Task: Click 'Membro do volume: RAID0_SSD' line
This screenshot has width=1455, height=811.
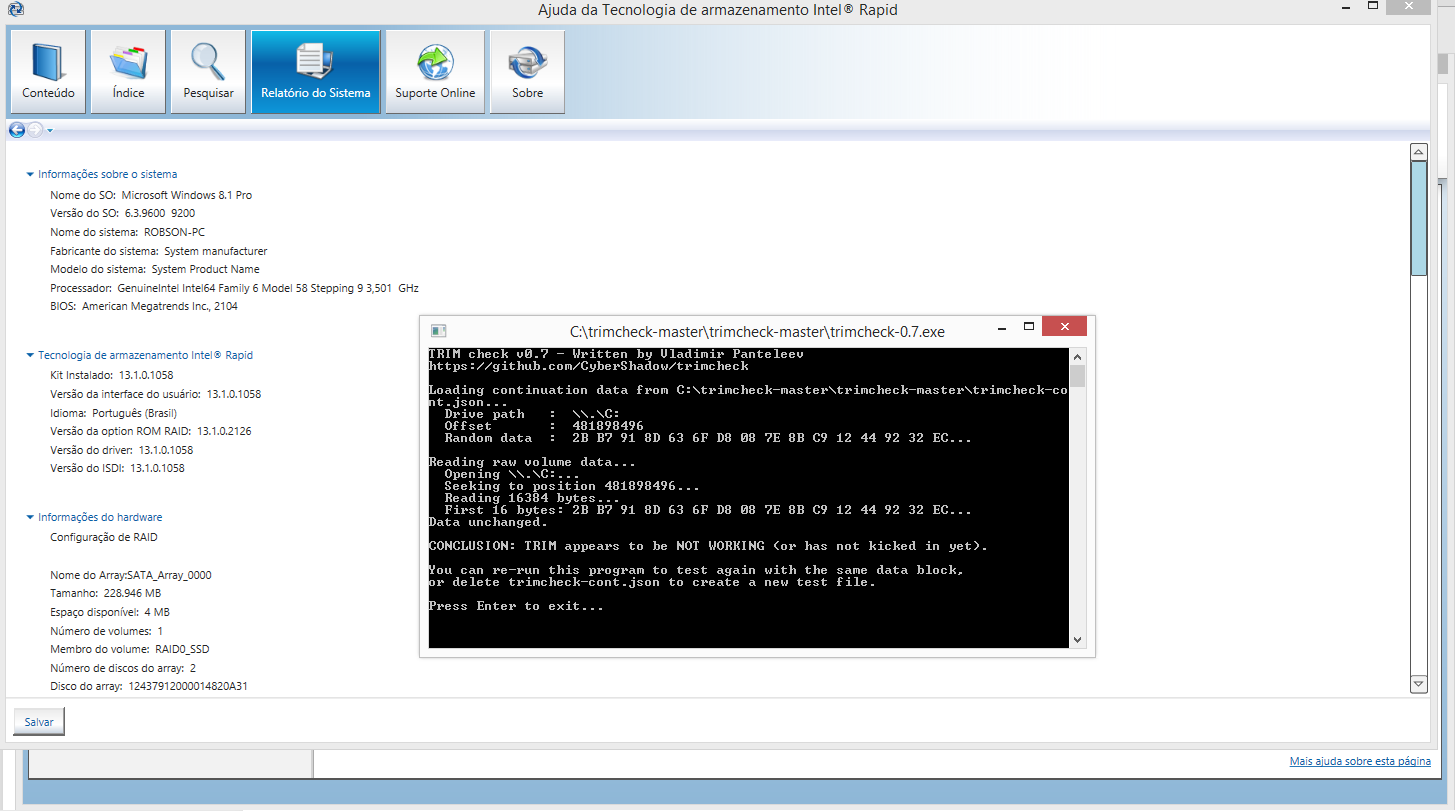Action: coord(130,649)
